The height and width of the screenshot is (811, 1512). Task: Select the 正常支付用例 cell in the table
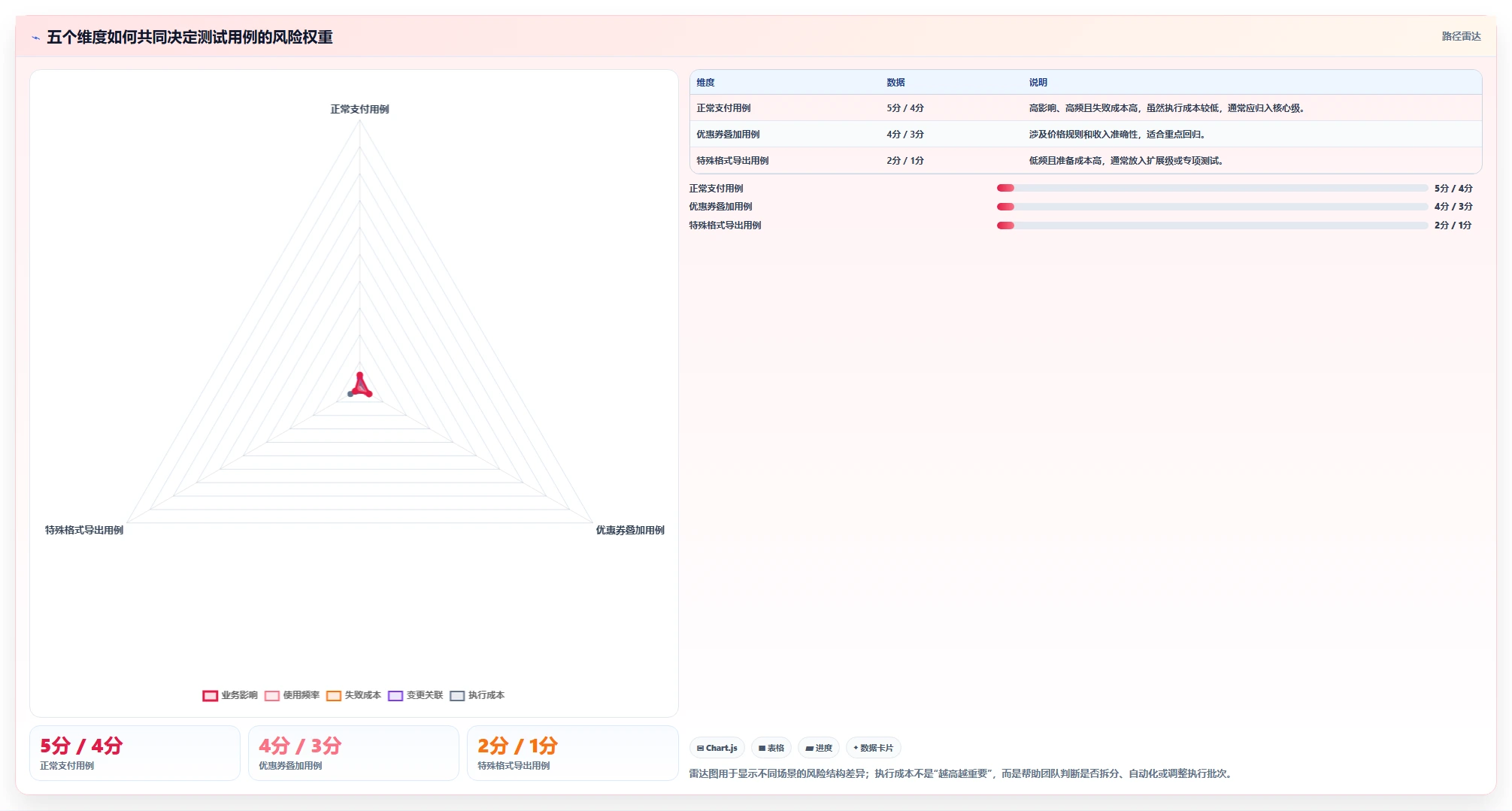coord(723,108)
